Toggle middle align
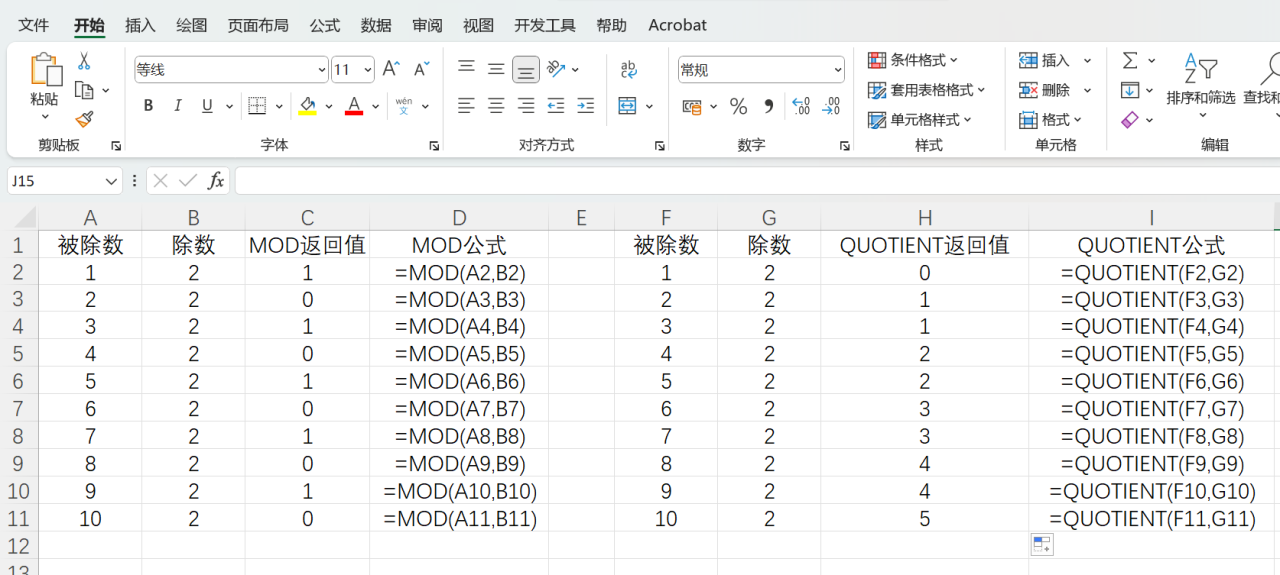The width and height of the screenshot is (1280, 575). 496,69
